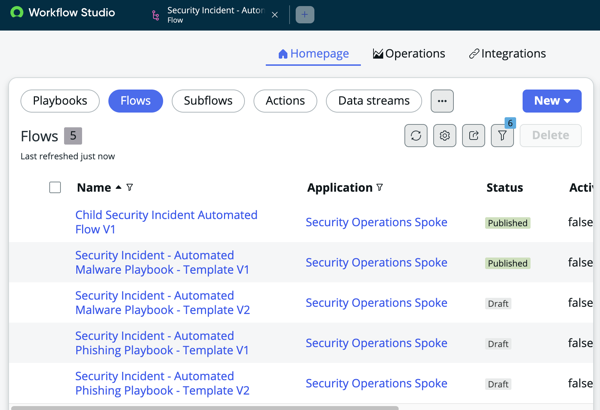This screenshot has width=600, height=410.
Task: Click the Status column header
Action: (x=505, y=187)
